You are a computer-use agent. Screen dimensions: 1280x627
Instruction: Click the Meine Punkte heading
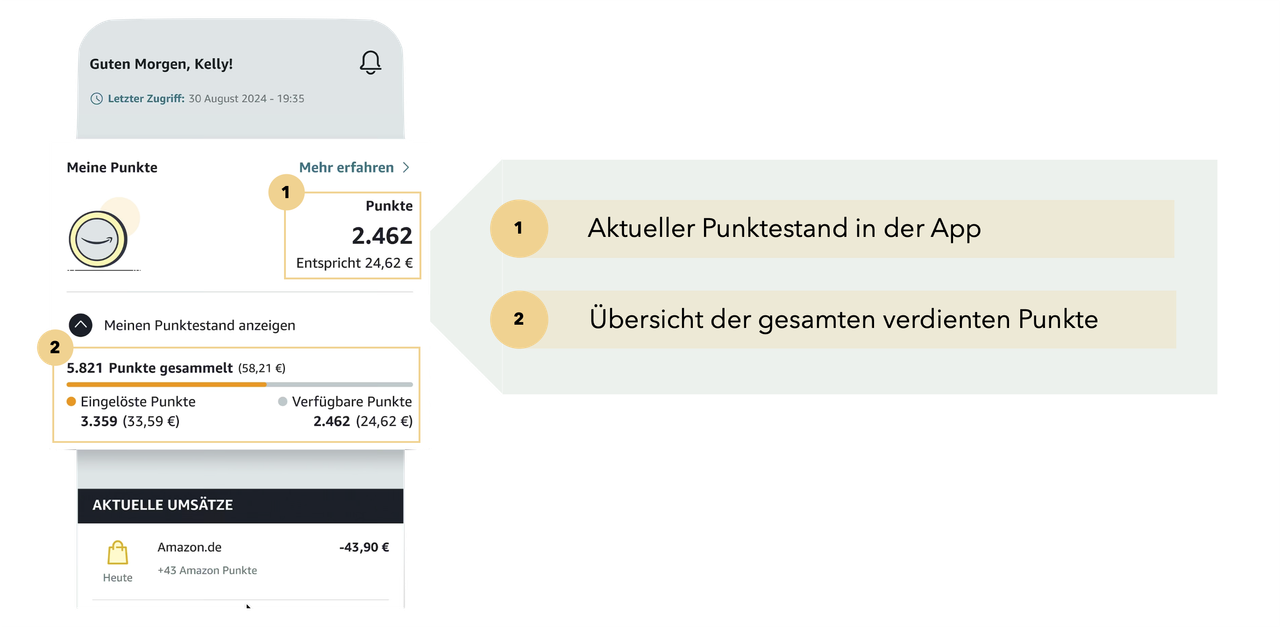[x=112, y=168]
